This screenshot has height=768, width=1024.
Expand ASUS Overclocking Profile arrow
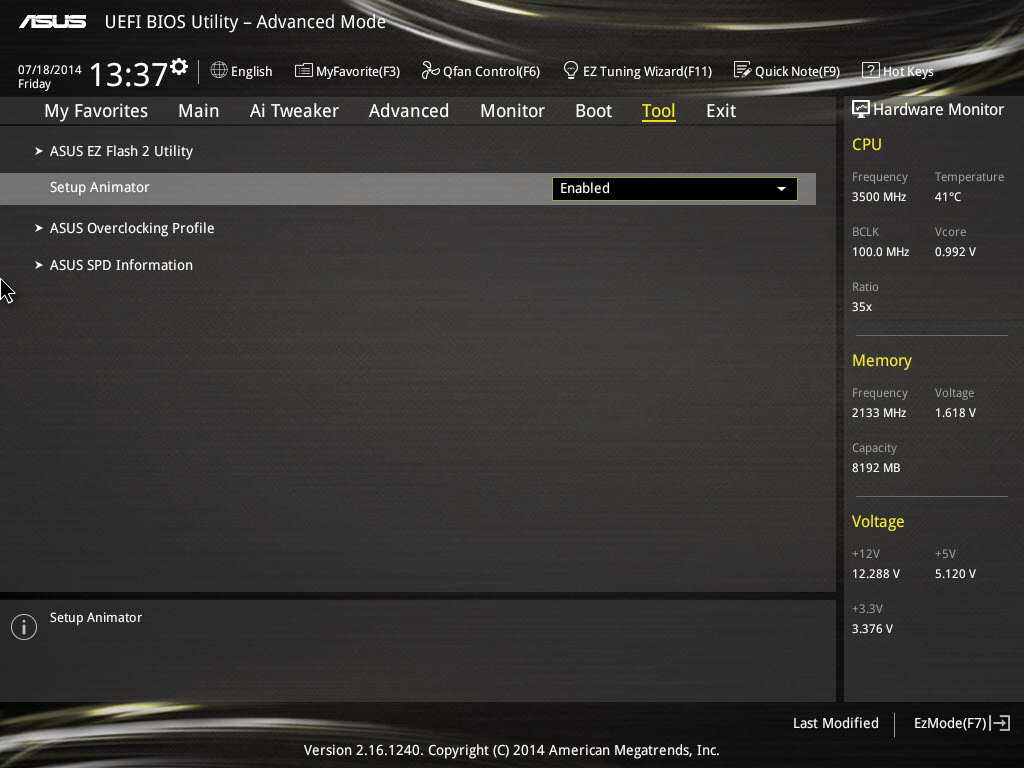tap(39, 228)
